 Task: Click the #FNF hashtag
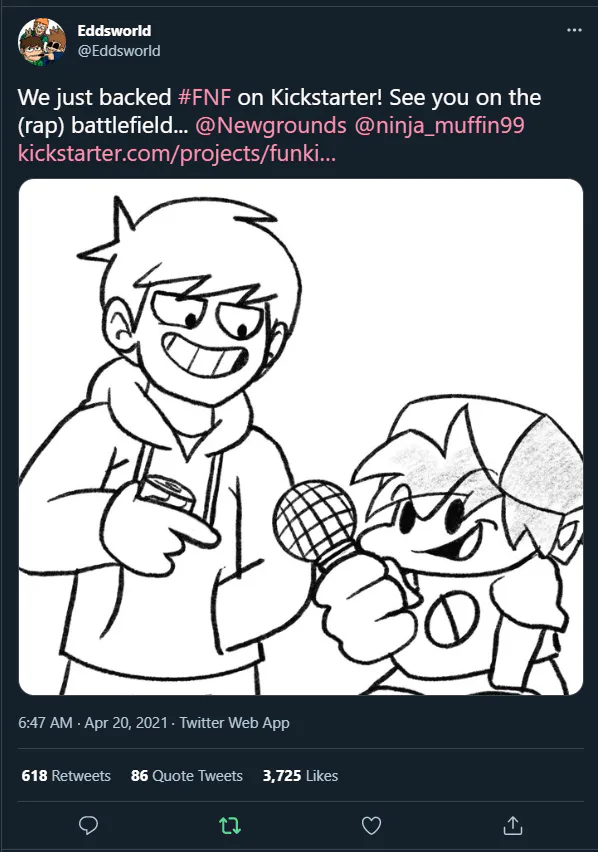[x=204, y=97]
